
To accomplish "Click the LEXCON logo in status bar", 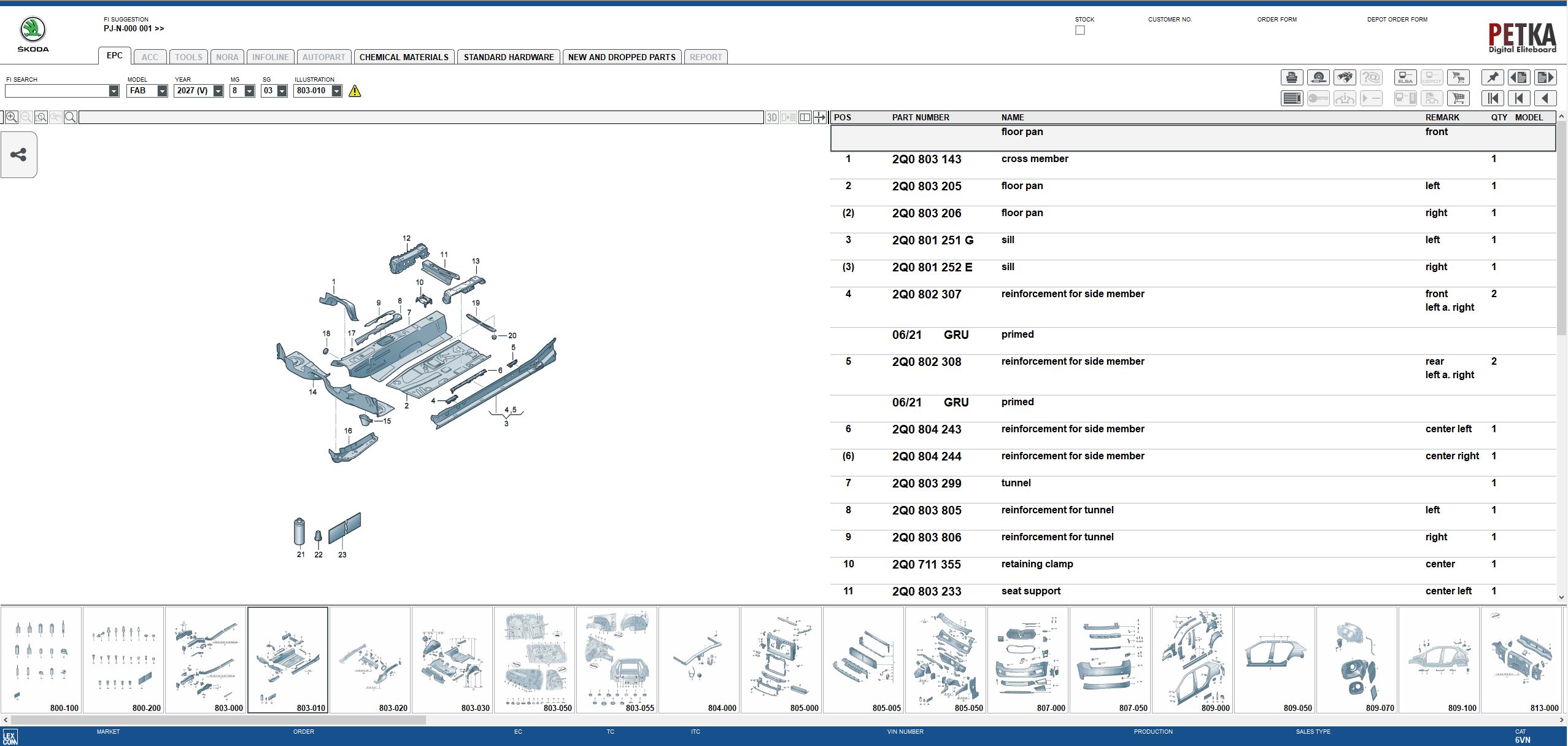I will point(10,737).
